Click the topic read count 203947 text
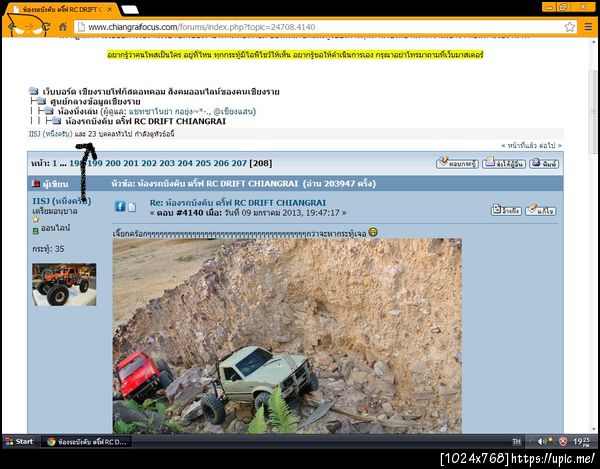 [339, 184]
